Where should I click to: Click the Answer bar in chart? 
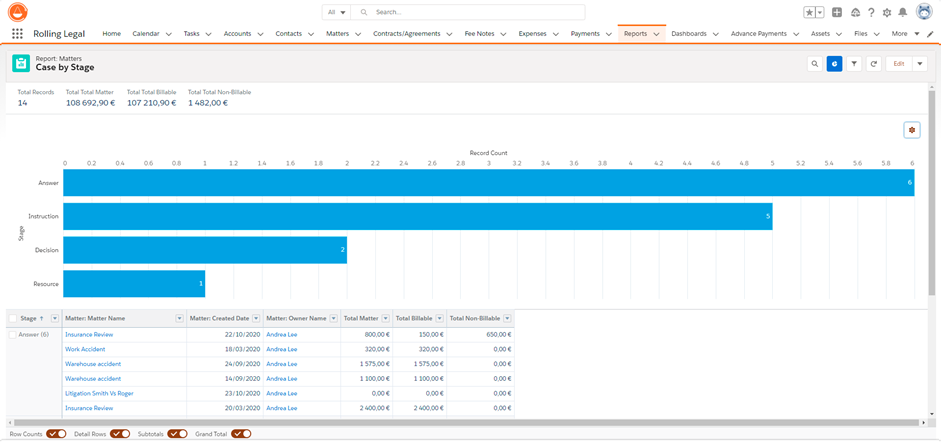(x=489, y=182)
